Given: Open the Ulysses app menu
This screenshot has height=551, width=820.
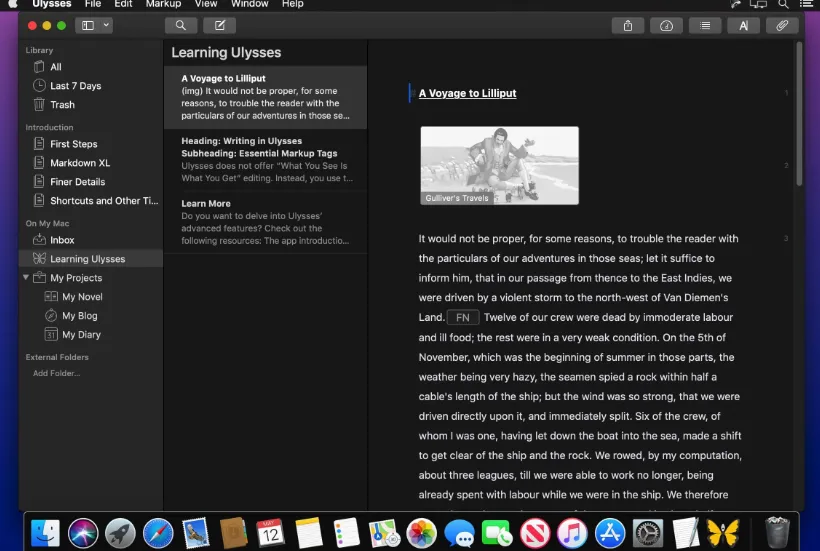Looking at the screenshot, I should 52,4.
